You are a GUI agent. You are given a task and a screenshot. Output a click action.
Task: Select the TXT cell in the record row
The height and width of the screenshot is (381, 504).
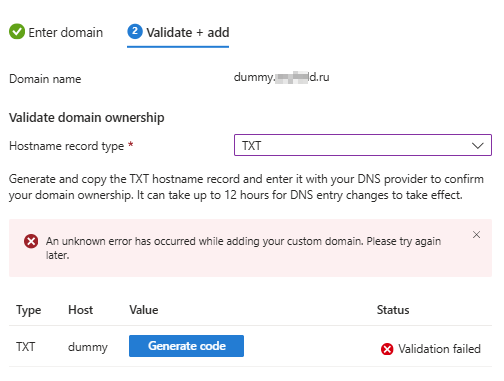tap(26, 347)
